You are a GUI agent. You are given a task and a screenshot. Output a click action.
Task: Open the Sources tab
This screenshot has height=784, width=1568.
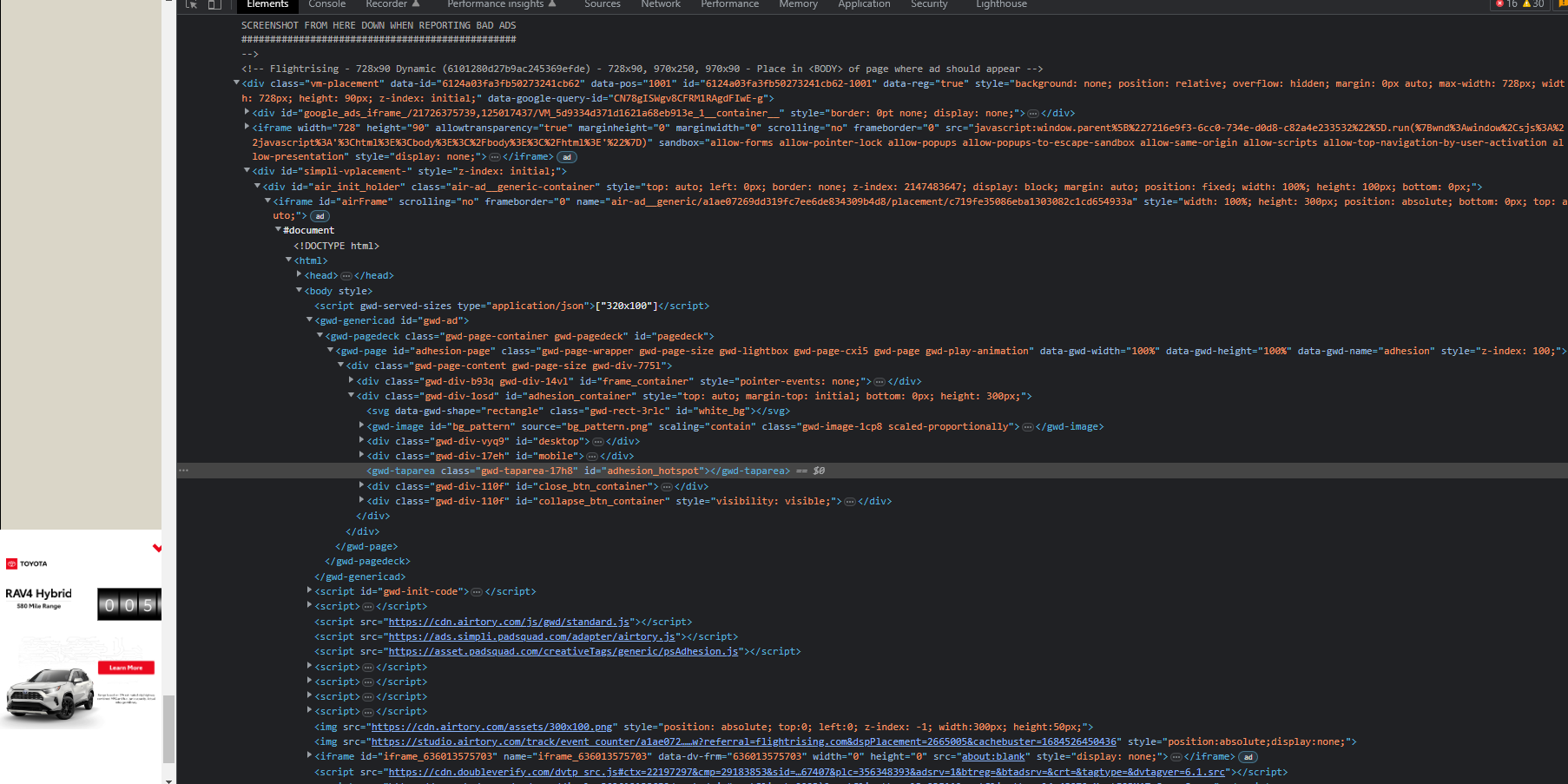click(x=603, y=4)
